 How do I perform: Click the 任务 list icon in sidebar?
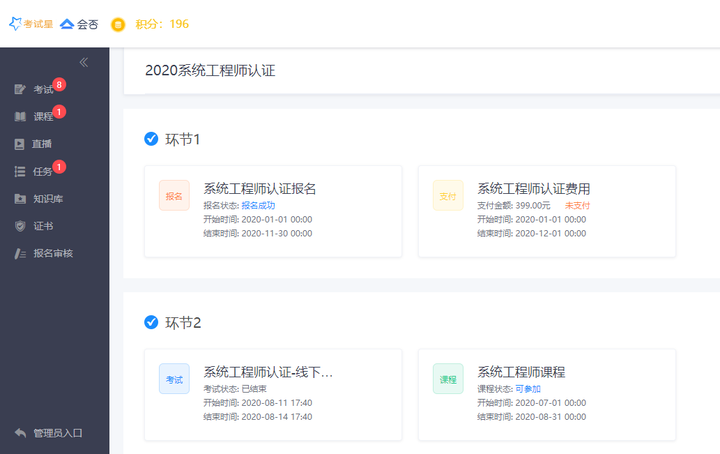pyautogui.click(x=20, y=172)
